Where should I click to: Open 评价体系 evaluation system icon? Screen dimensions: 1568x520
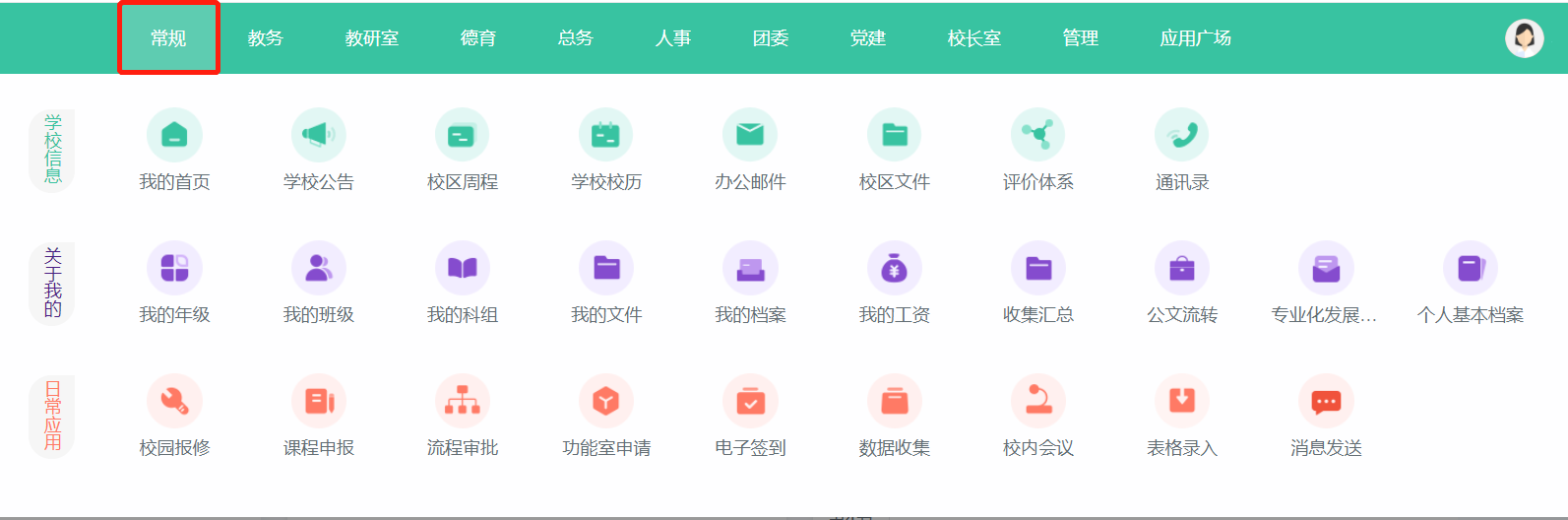(x=1037, y=135)
